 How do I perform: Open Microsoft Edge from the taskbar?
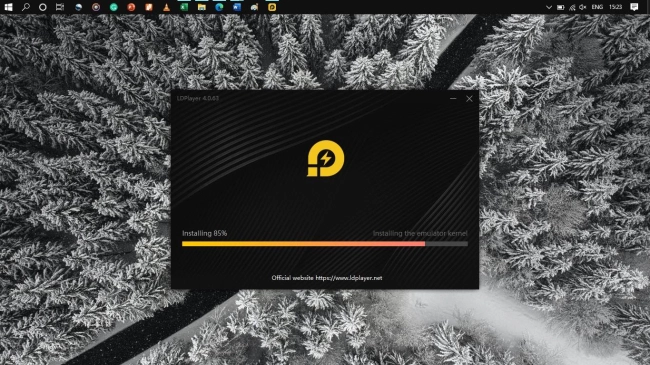click(219, 7)
